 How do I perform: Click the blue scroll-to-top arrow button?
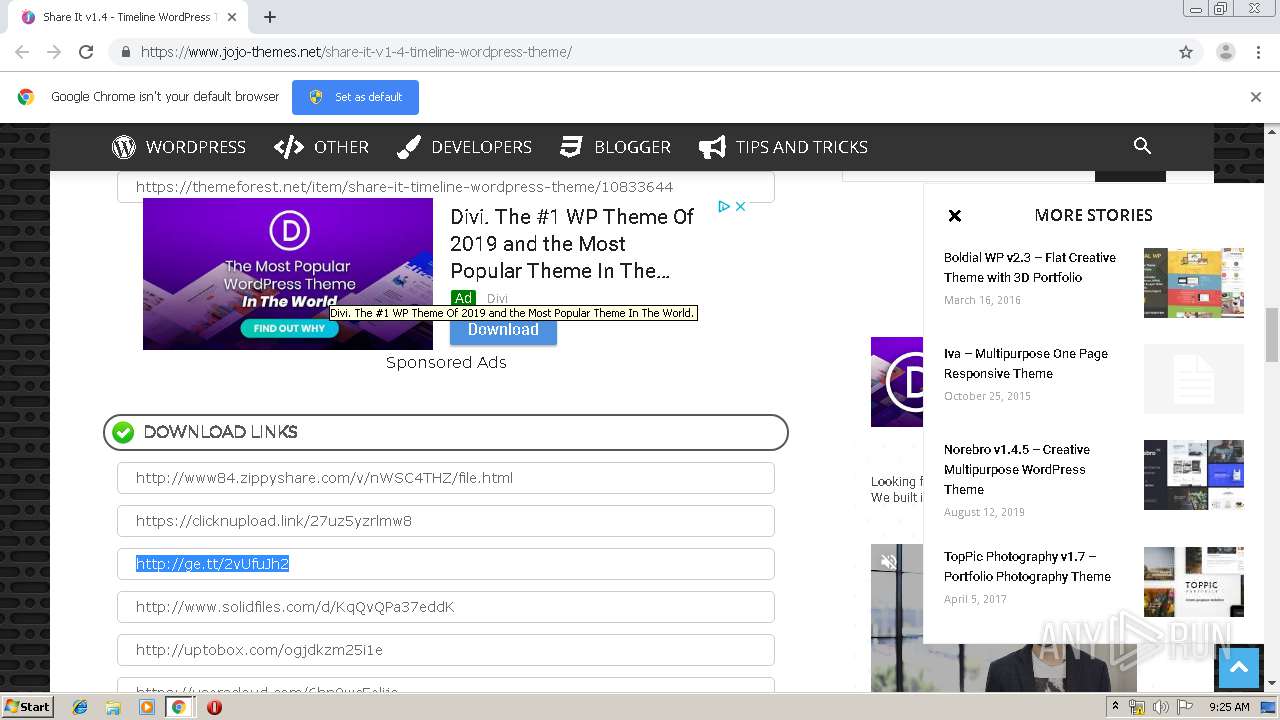pos(1238,669)
